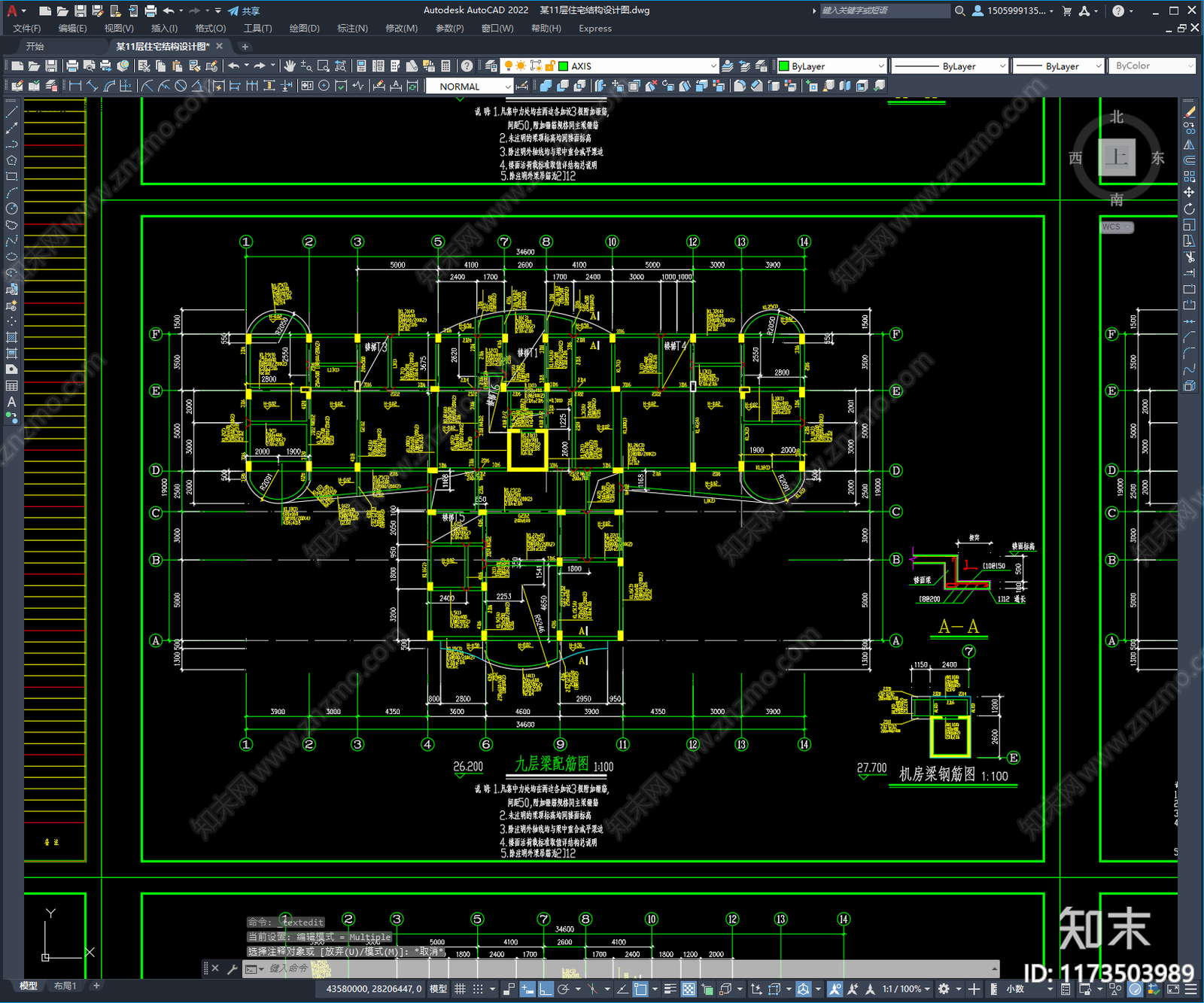Image resolution: width=1204 pixels, height=1003 pixels.
Task: Click the 模型 button in status bar
Action: tap(438, 989)
